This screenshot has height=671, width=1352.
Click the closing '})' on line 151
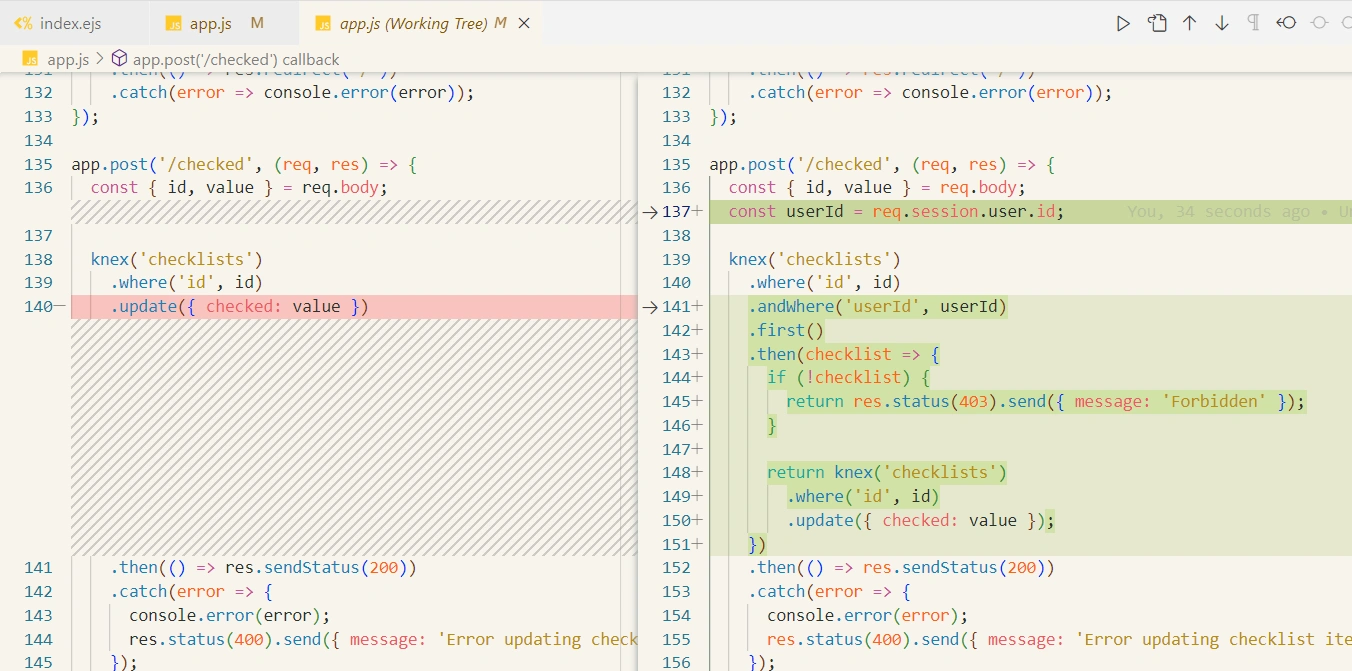pyautogui.click(x=757, y=545)
